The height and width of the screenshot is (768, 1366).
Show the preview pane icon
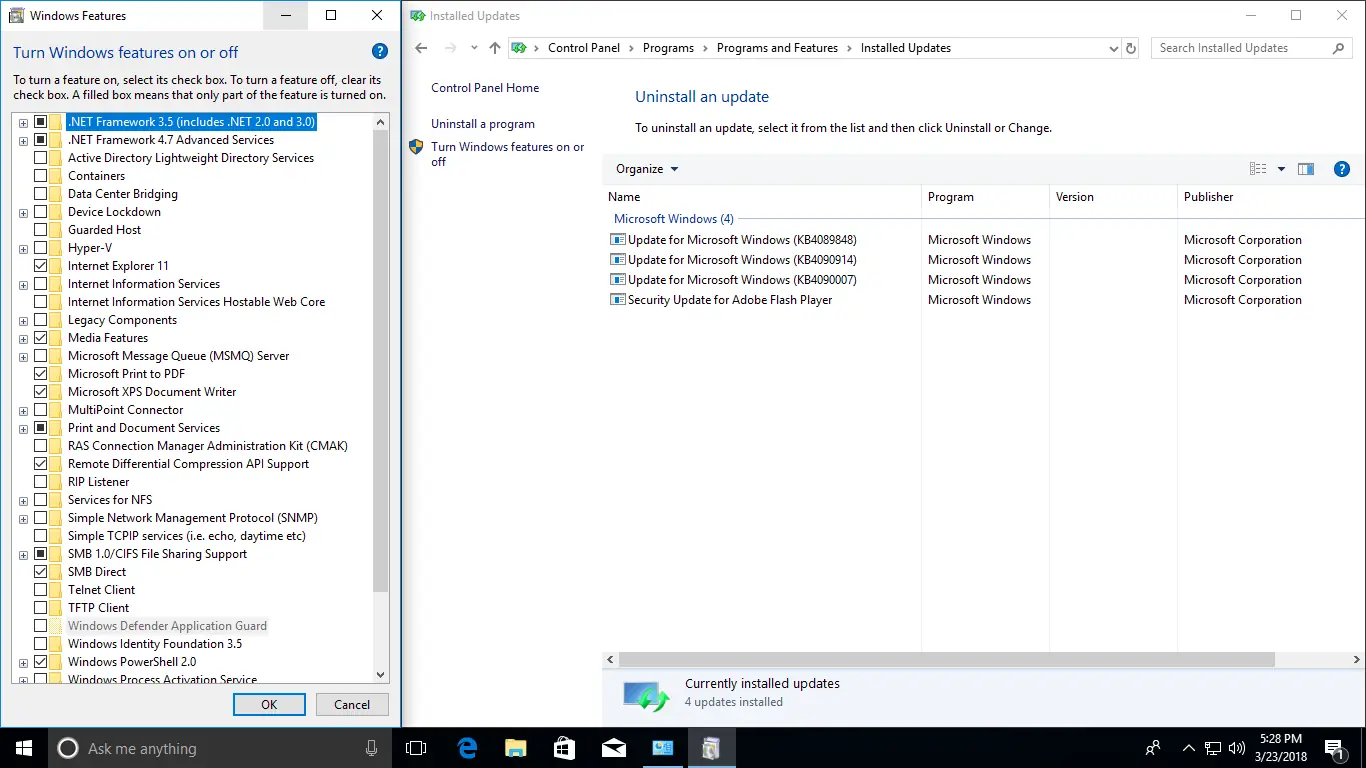pyautogui.click(x=1306, y=168)
